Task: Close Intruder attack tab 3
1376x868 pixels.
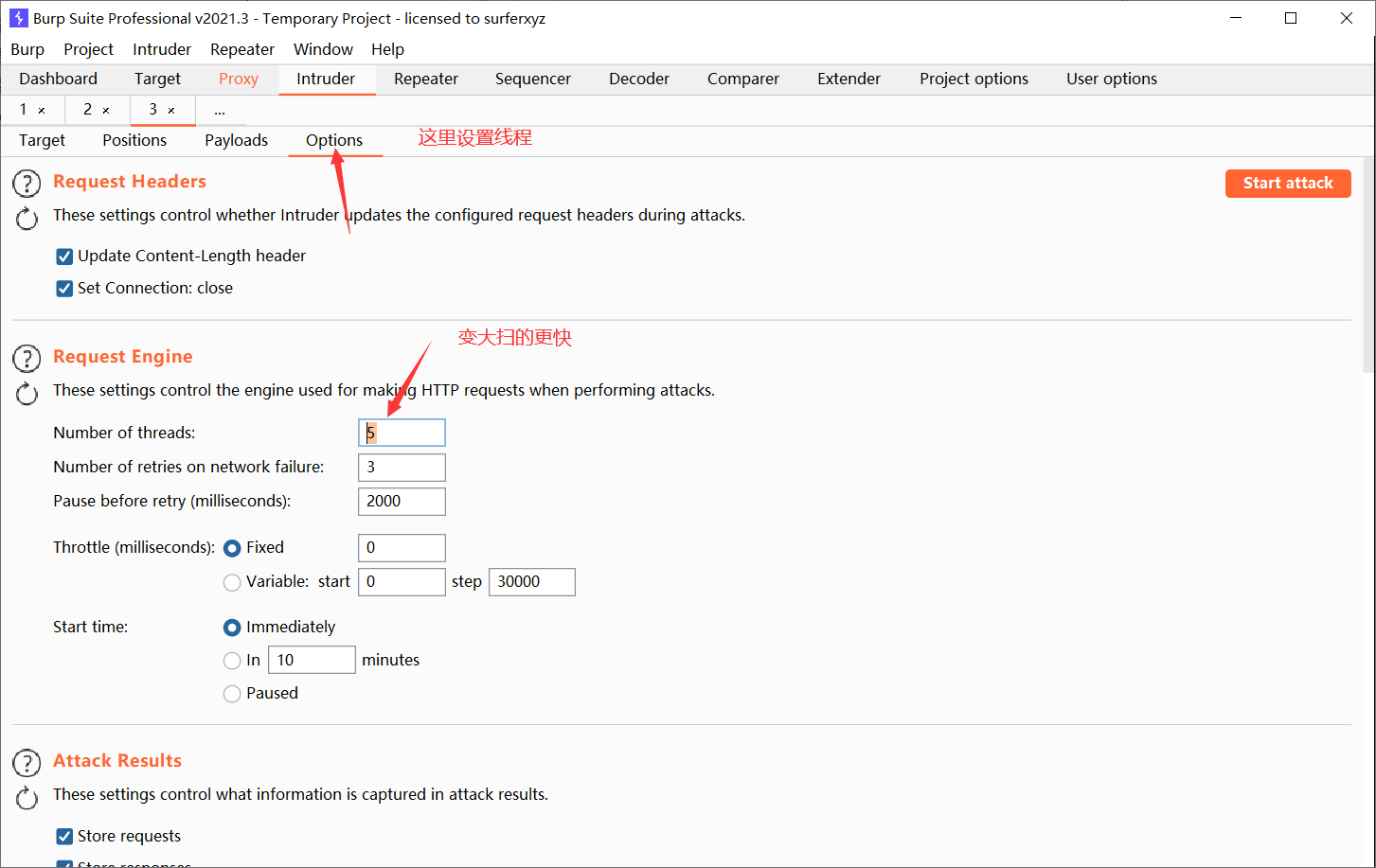Action: tap(171, 111)
